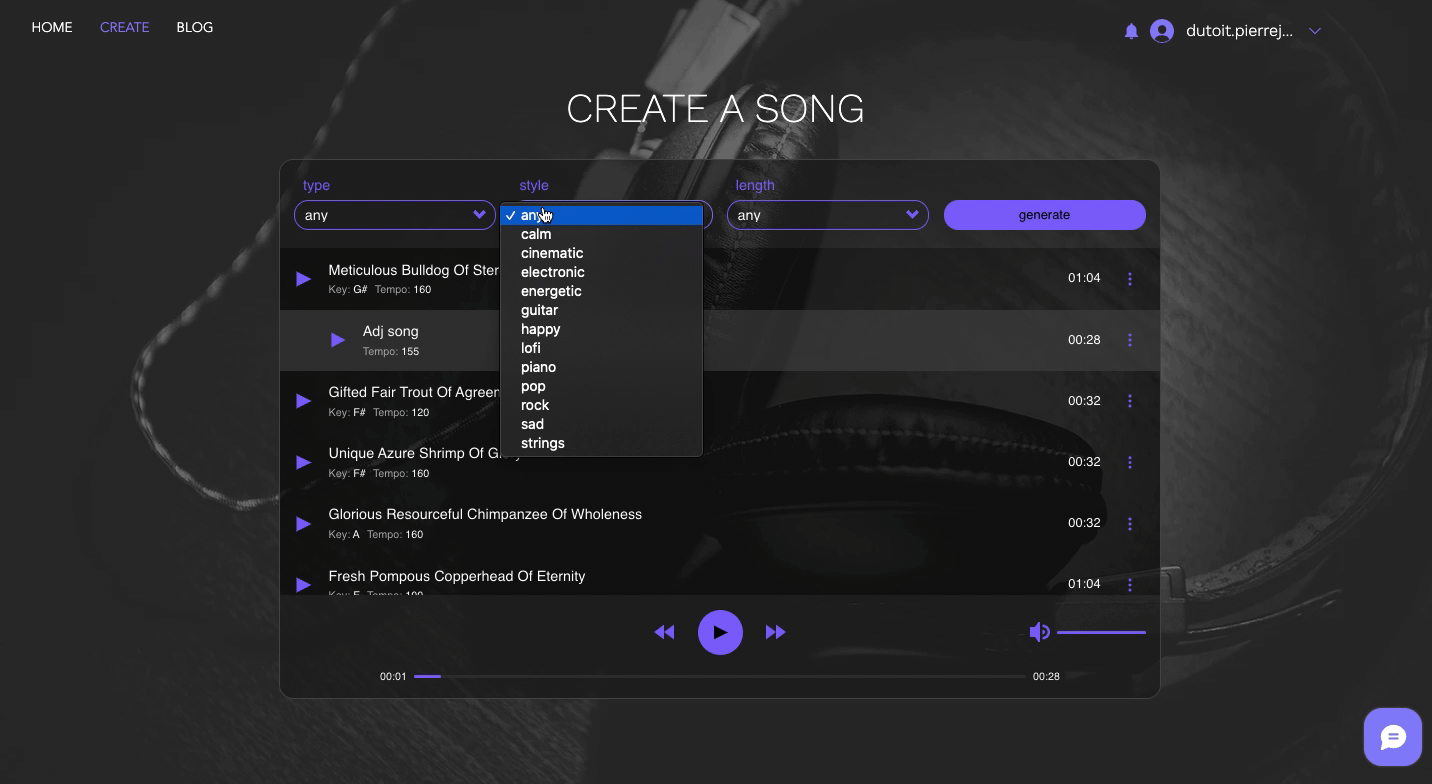Select the 'Glorious Resourceful Chimpanzee Of Wholeness' title

click(485, 515)
